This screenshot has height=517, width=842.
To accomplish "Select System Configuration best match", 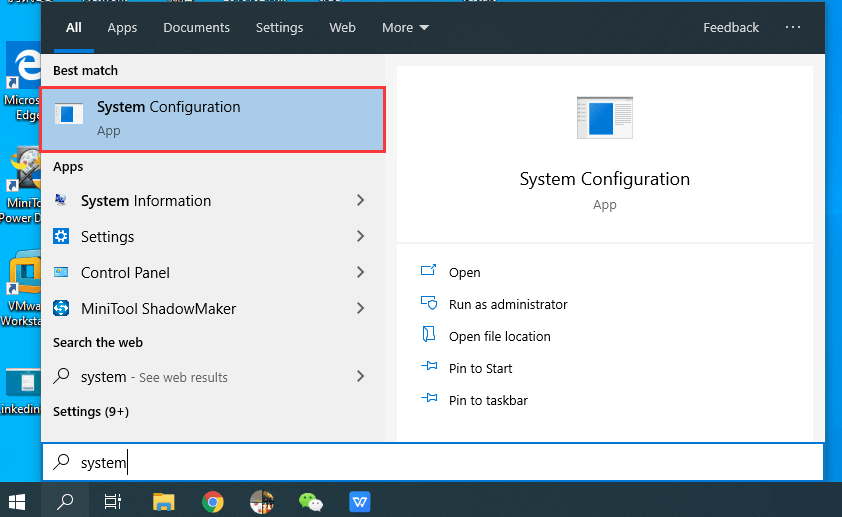I will coord(212,119).
